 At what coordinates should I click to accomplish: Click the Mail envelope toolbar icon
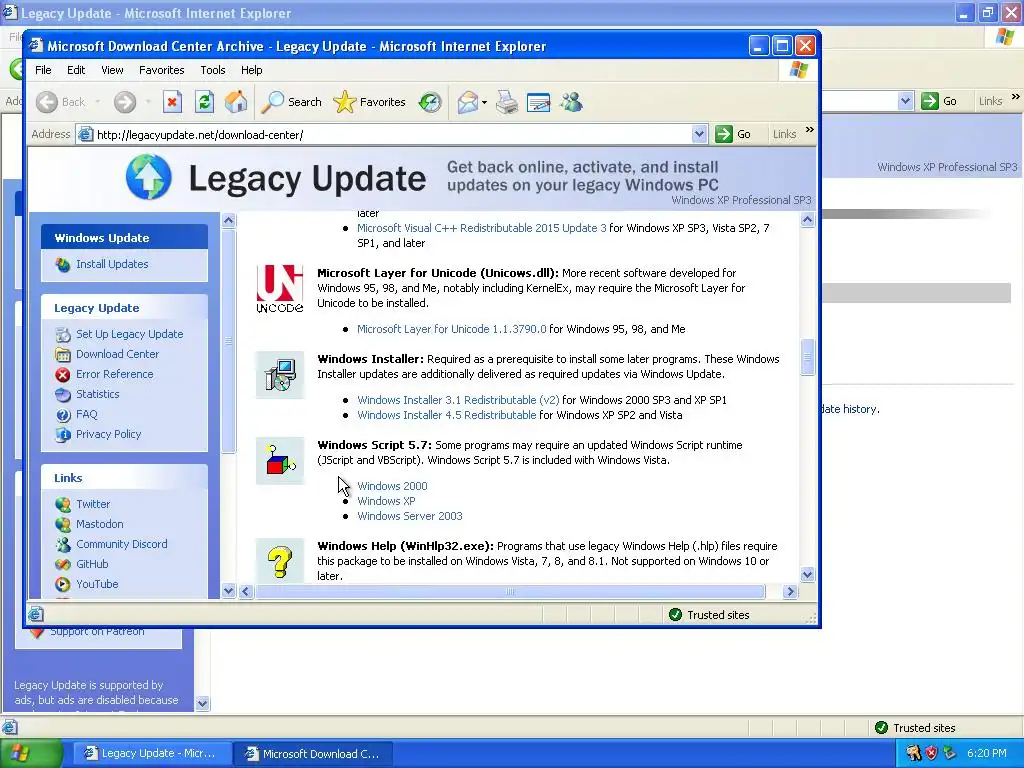(x=468, y=102)
